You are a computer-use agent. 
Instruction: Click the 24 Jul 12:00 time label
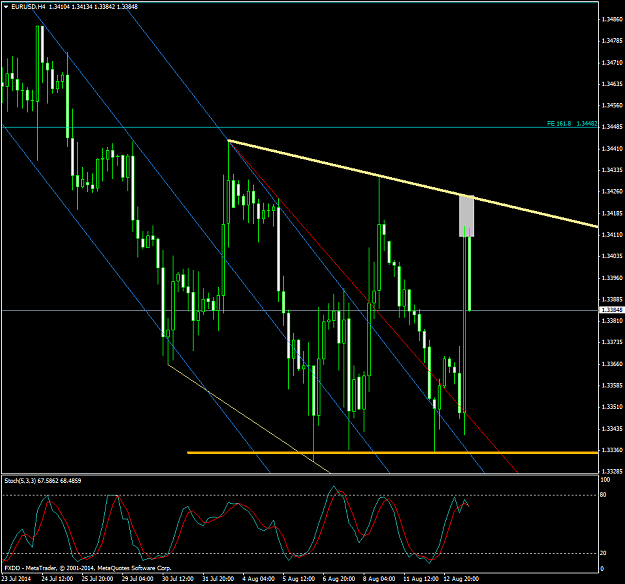[57, 578]
